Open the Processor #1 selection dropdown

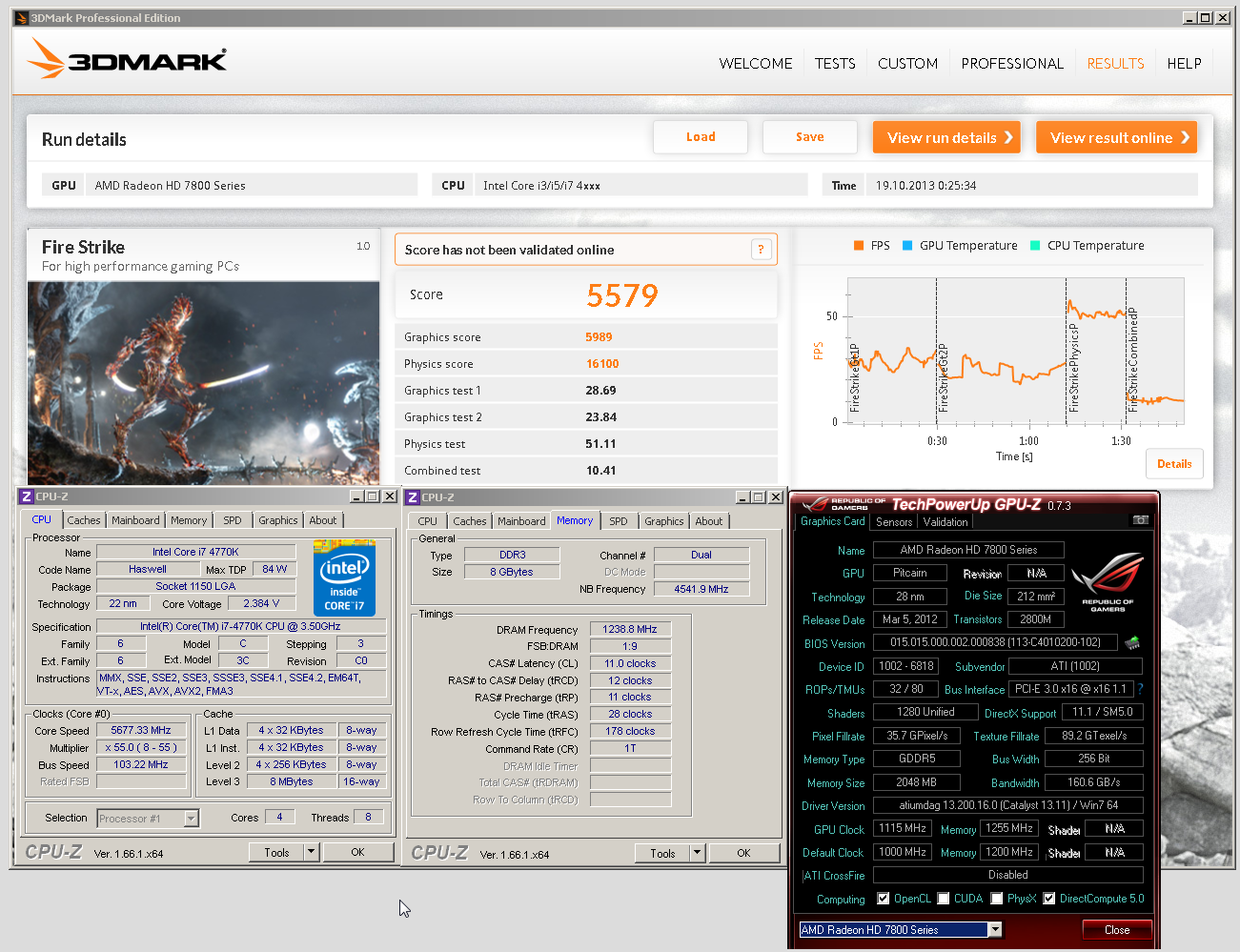point(192,818)
